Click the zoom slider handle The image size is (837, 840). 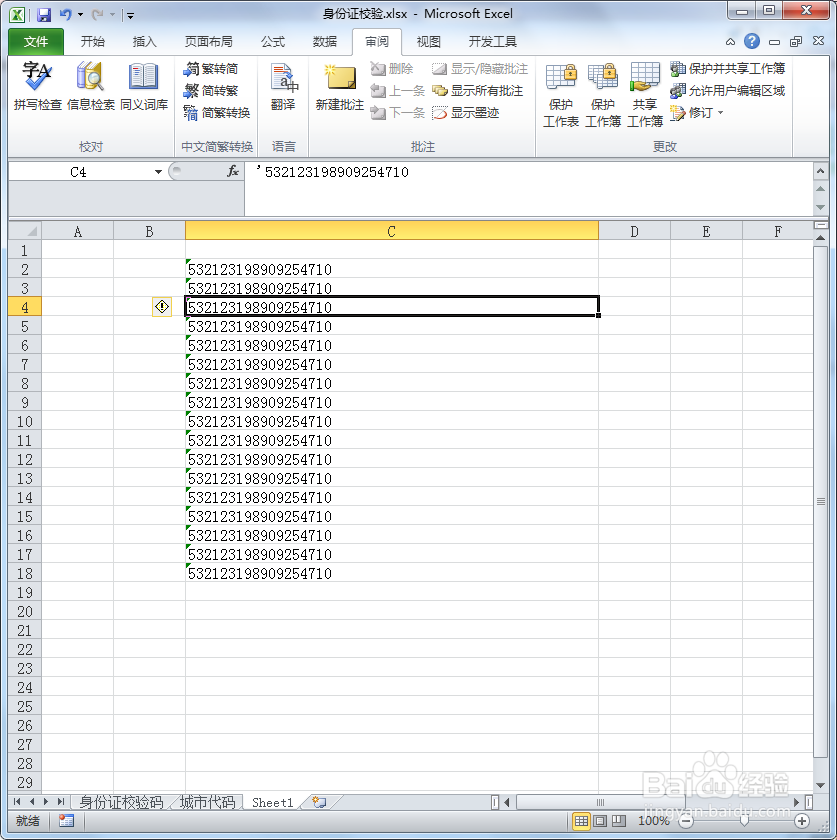click(744, 821)
